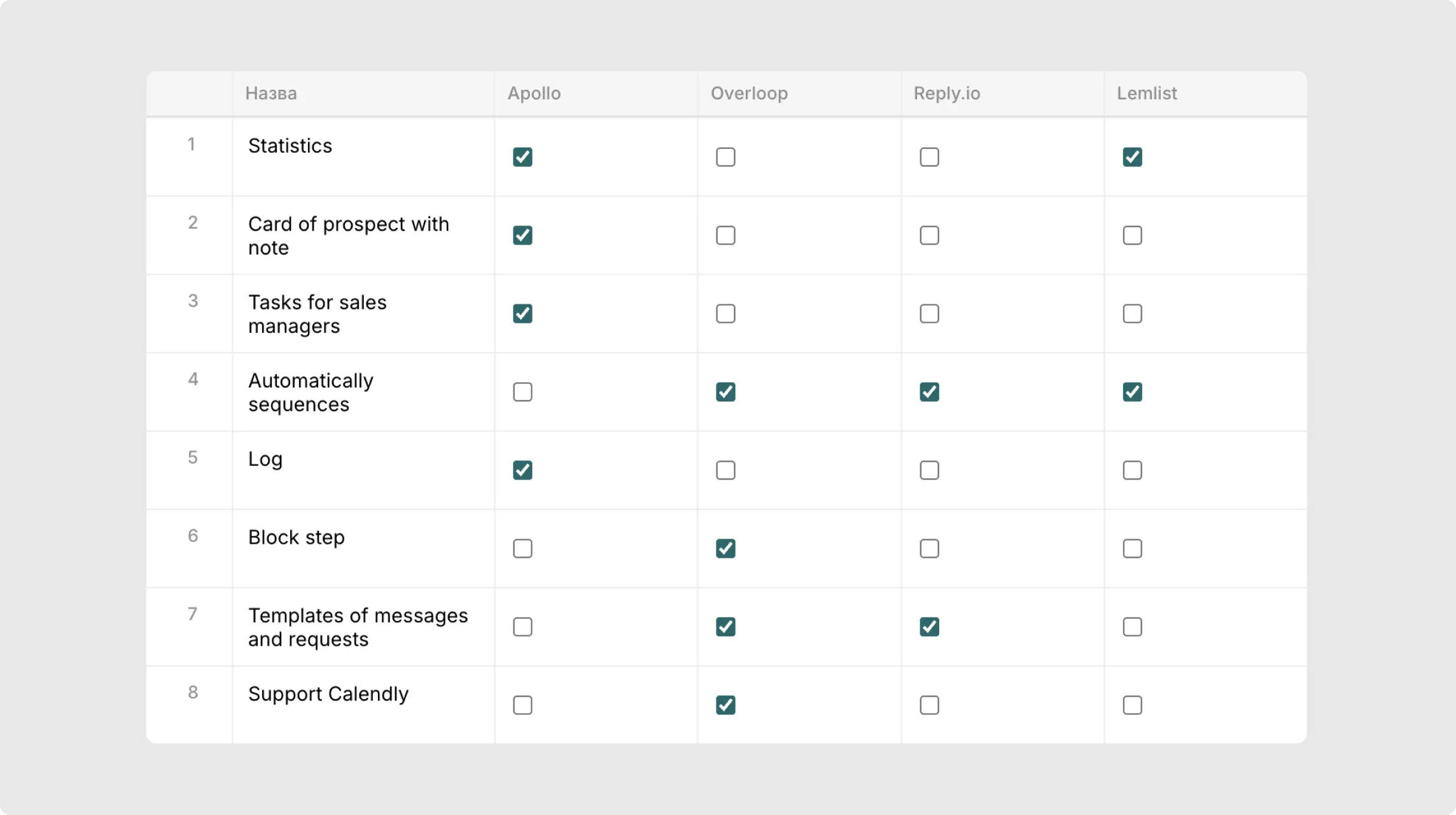Check Apollo for Automatically sequences
Image resolution: width=1456 pixels, height=815 pixels.
tap(522, 392)
